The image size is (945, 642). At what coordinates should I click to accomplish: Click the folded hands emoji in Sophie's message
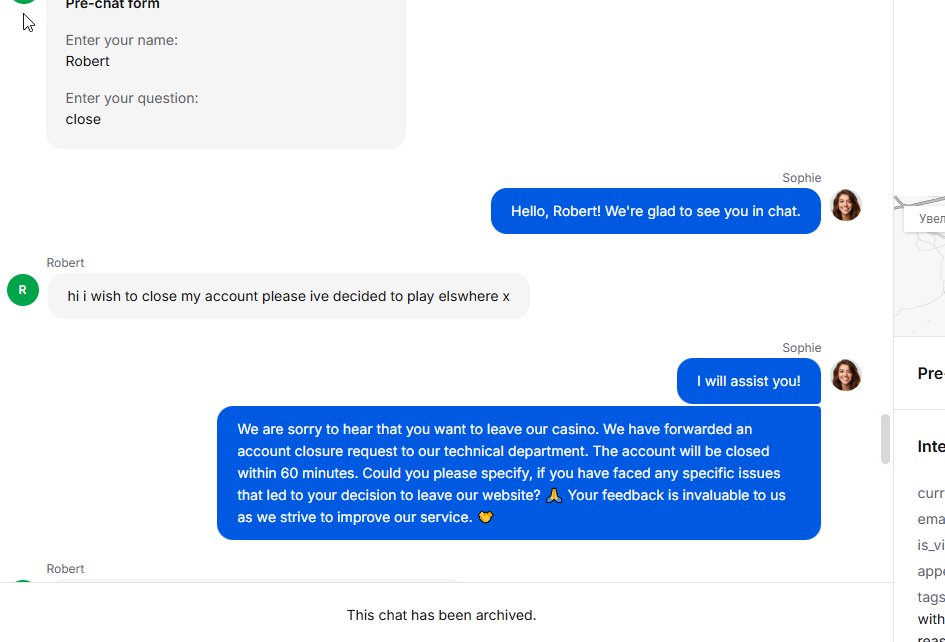click(x=554, y=495)
